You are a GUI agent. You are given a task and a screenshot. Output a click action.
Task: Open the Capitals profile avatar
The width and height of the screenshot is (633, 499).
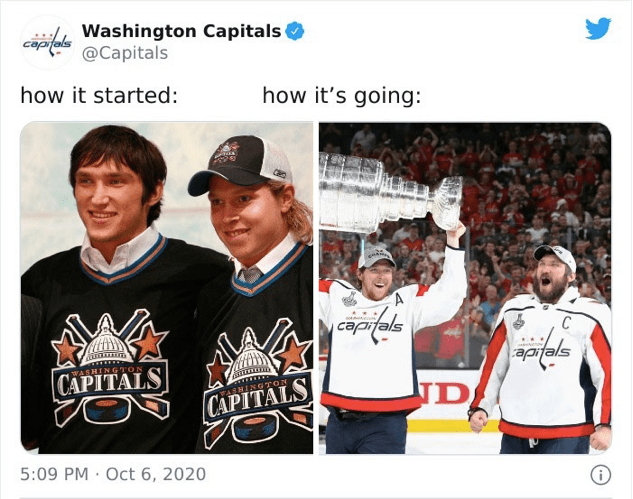48,43
